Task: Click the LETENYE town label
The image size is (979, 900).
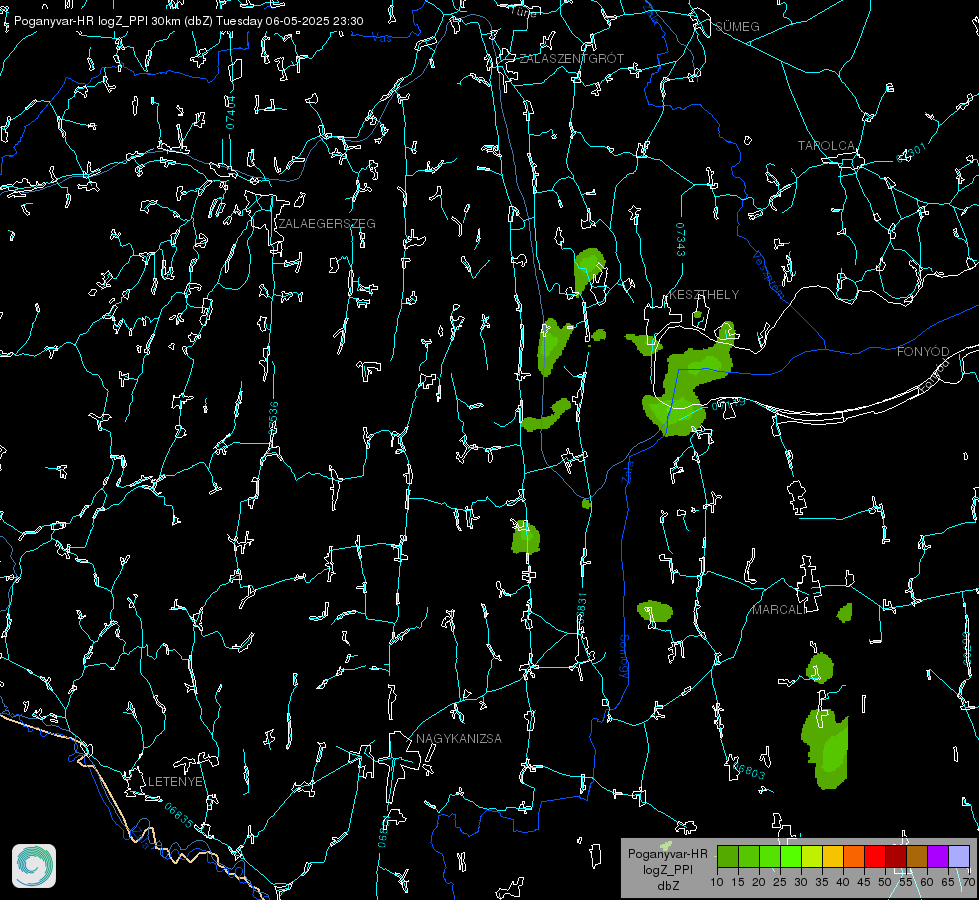Action: (175, 781)
